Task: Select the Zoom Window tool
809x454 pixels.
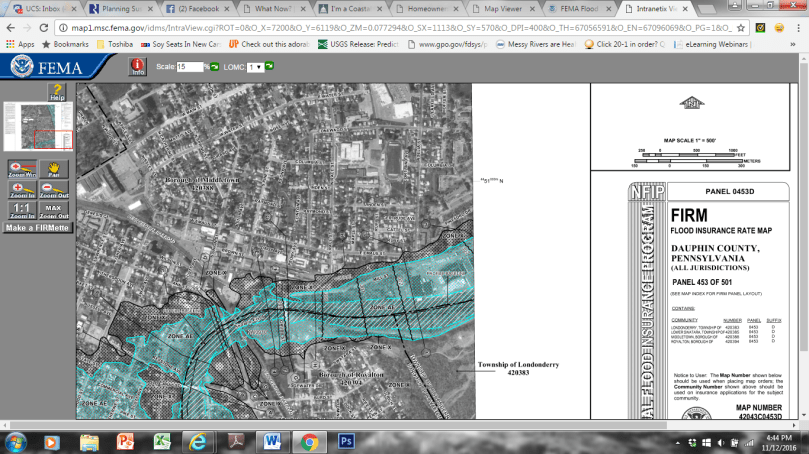Action: coord(22,169)
